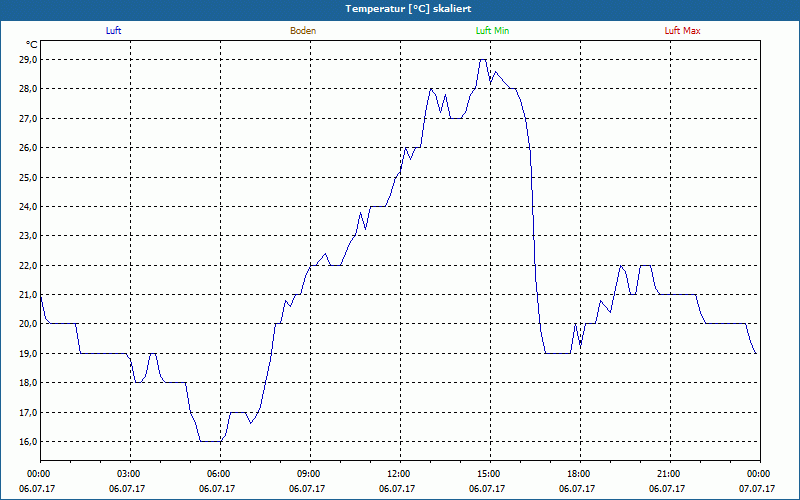Click the 15:00 time axis label
Image resolution: width=800 pixels, height=500 pixels.
490,474
